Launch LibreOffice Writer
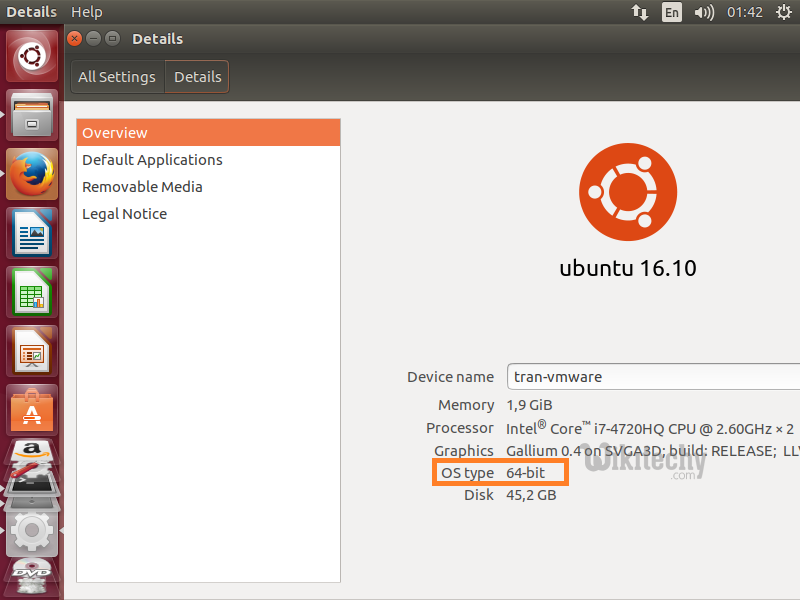 tap(33, 233)
